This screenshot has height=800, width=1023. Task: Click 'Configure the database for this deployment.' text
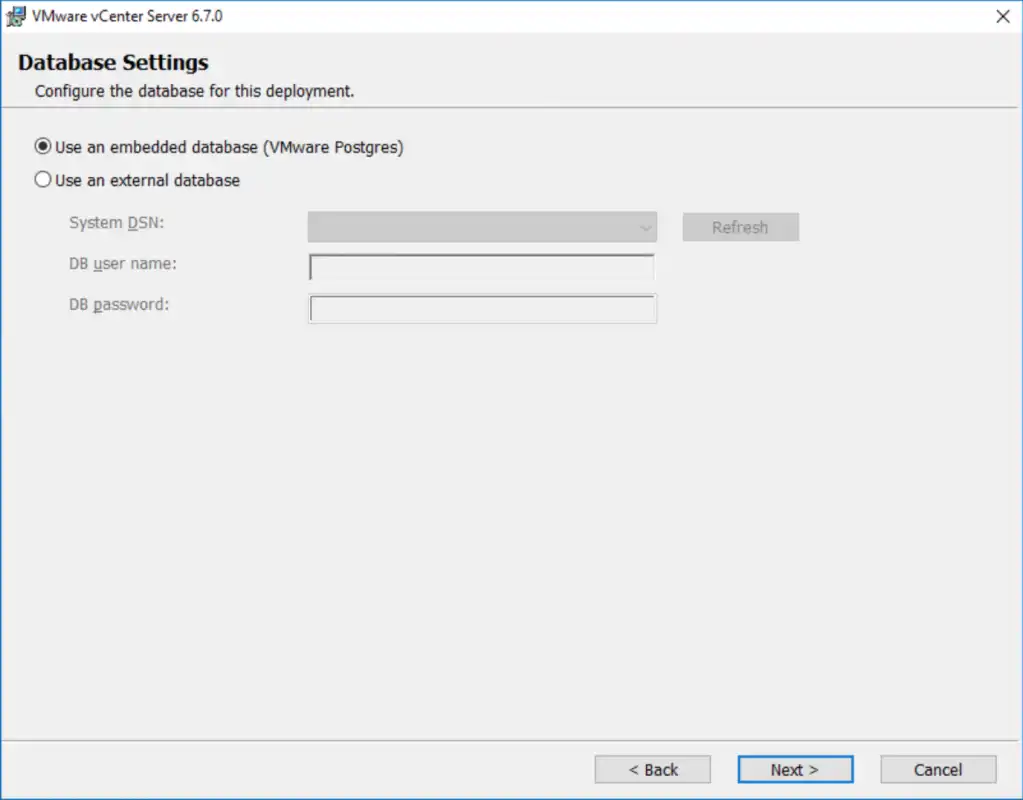(x=194, y=91)
